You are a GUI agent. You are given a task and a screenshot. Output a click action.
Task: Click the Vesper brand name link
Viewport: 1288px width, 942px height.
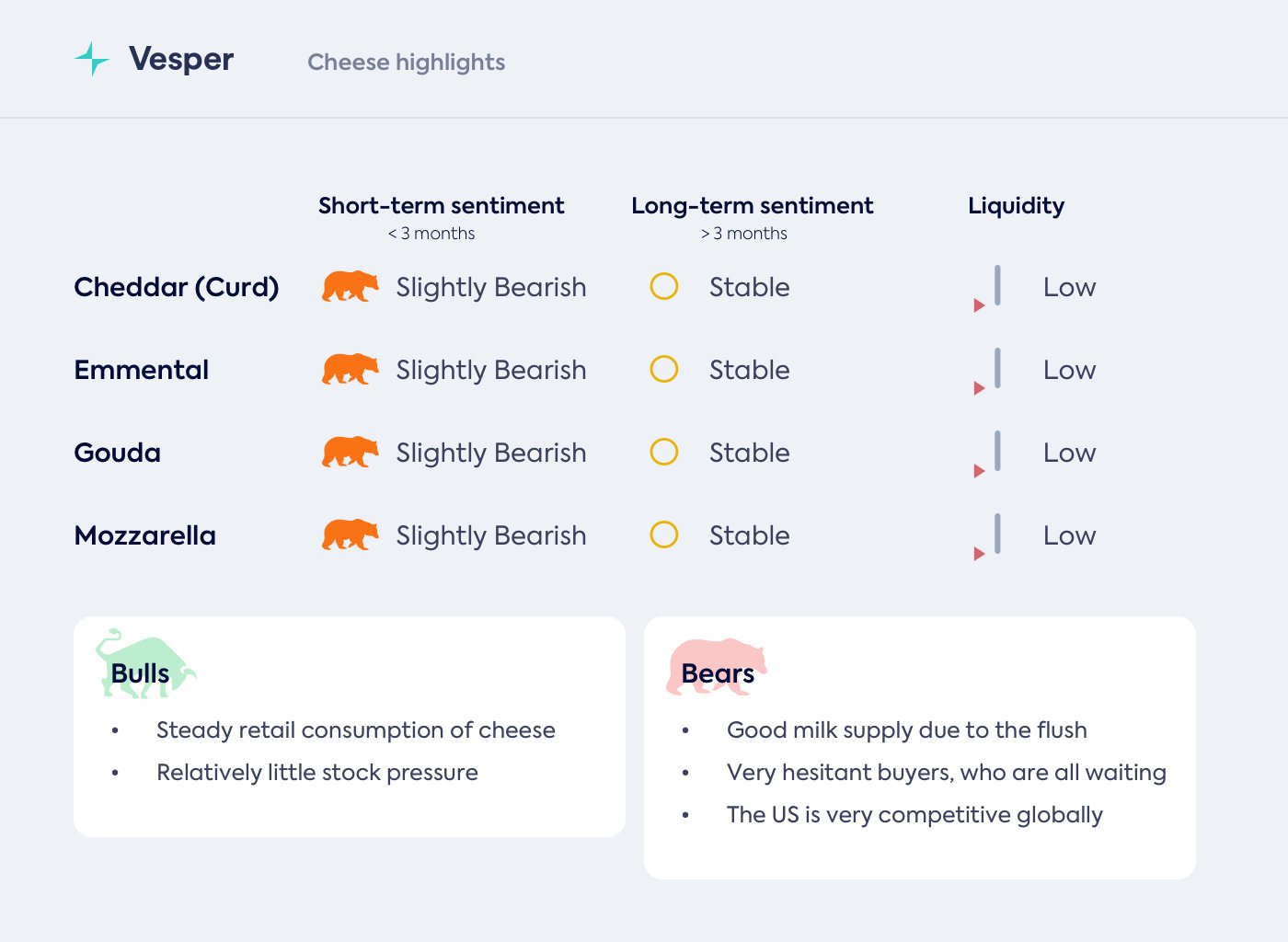point(181,59)
